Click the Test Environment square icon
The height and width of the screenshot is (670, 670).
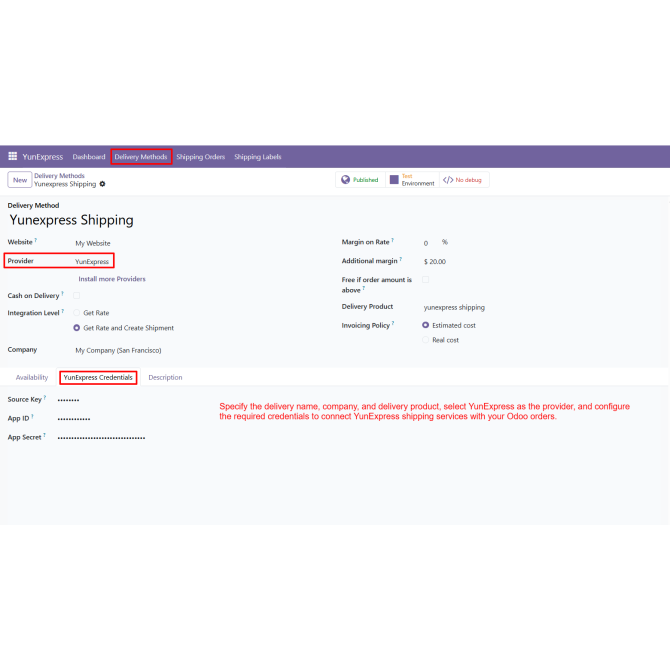coord(394,180)
